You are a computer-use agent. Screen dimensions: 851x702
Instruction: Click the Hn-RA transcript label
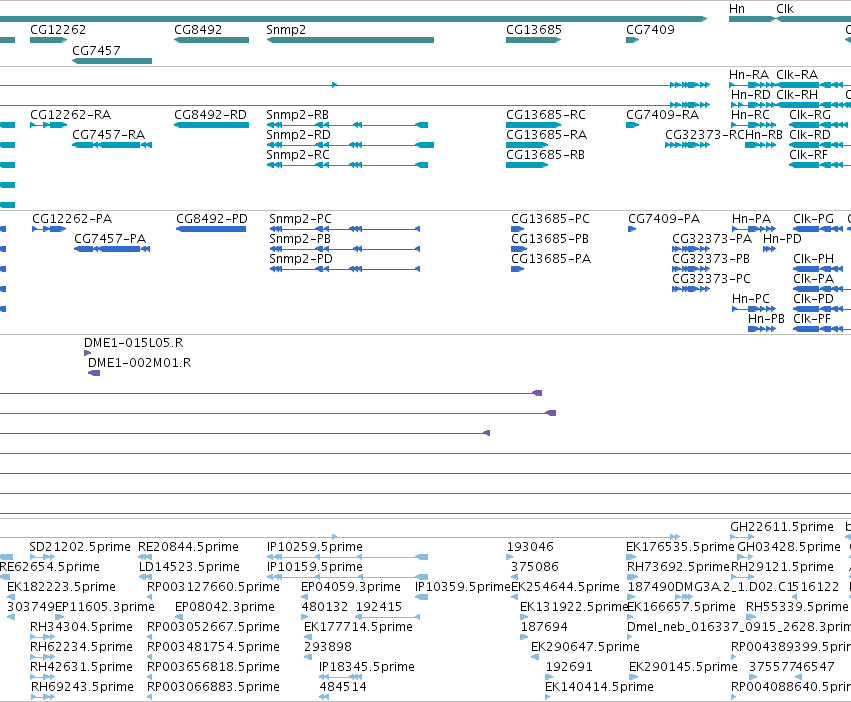[x=749, y=75]
